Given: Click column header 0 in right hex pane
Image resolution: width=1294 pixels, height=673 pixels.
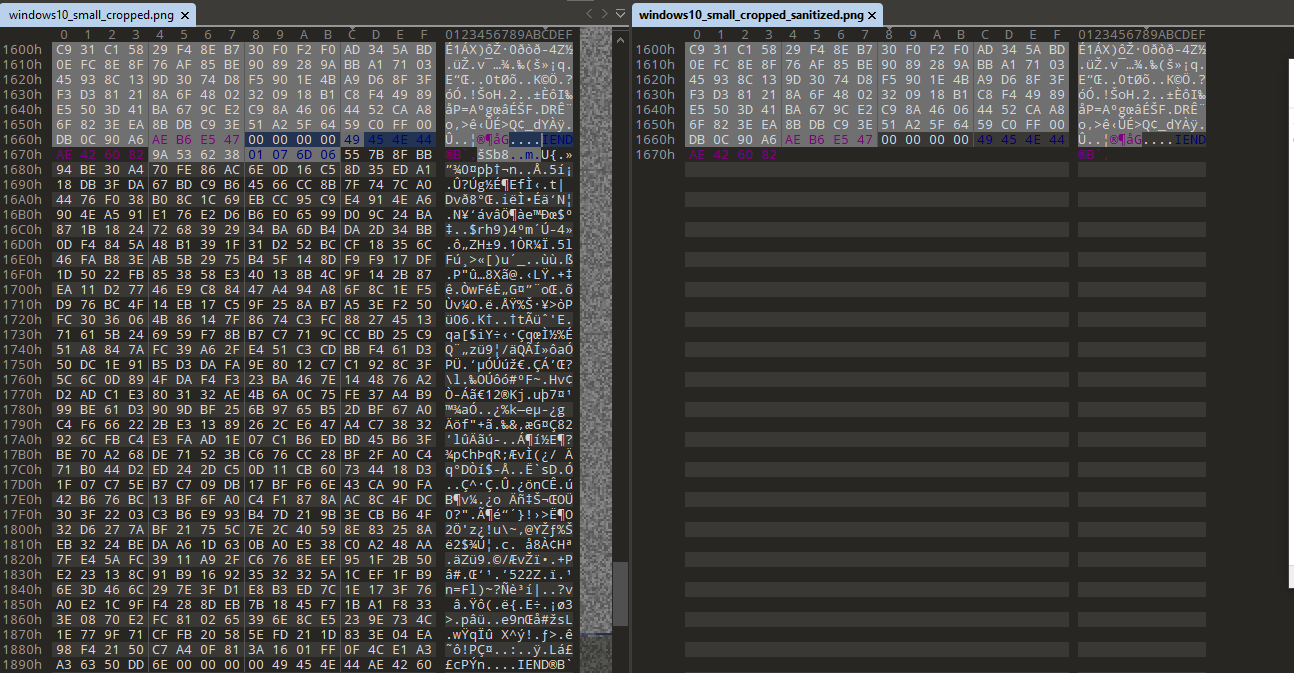Looking at the screenshot, I should pyautogui.click(x=696, y=36).
